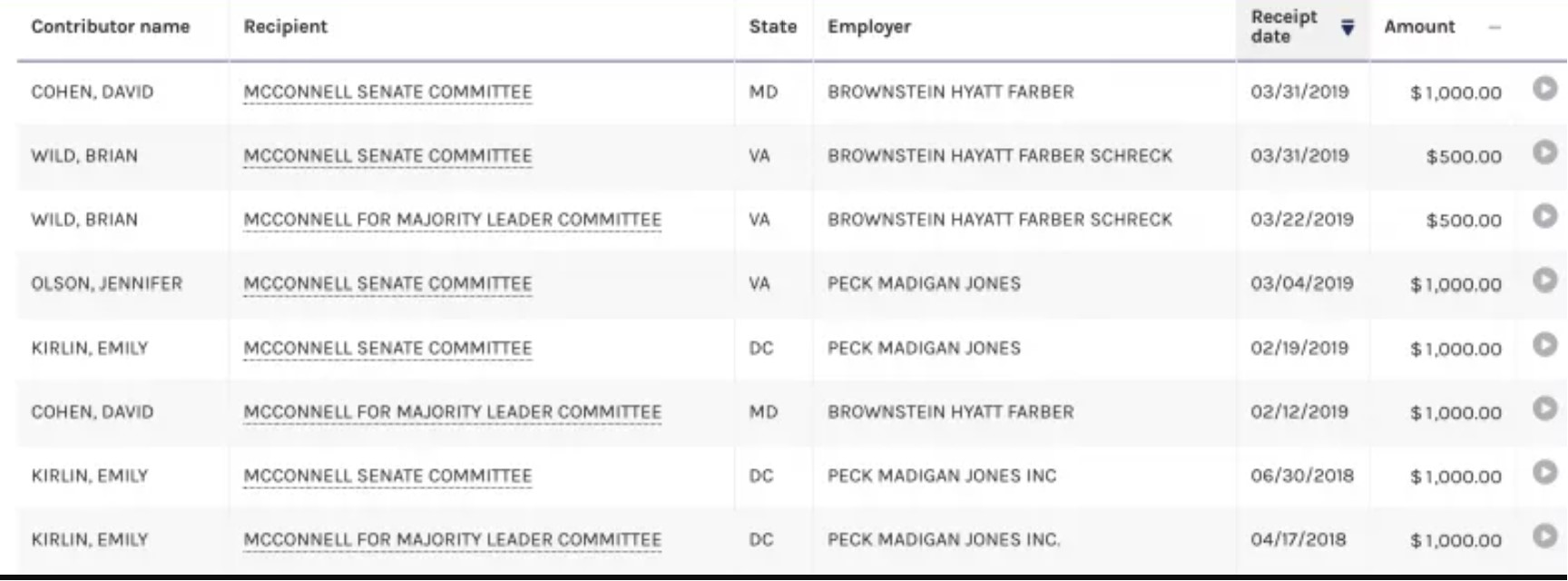Viewport: 1568px width, 581px height.
Task: Open McConnell Senate Committee link in first row
Action: tap(387, 92)
